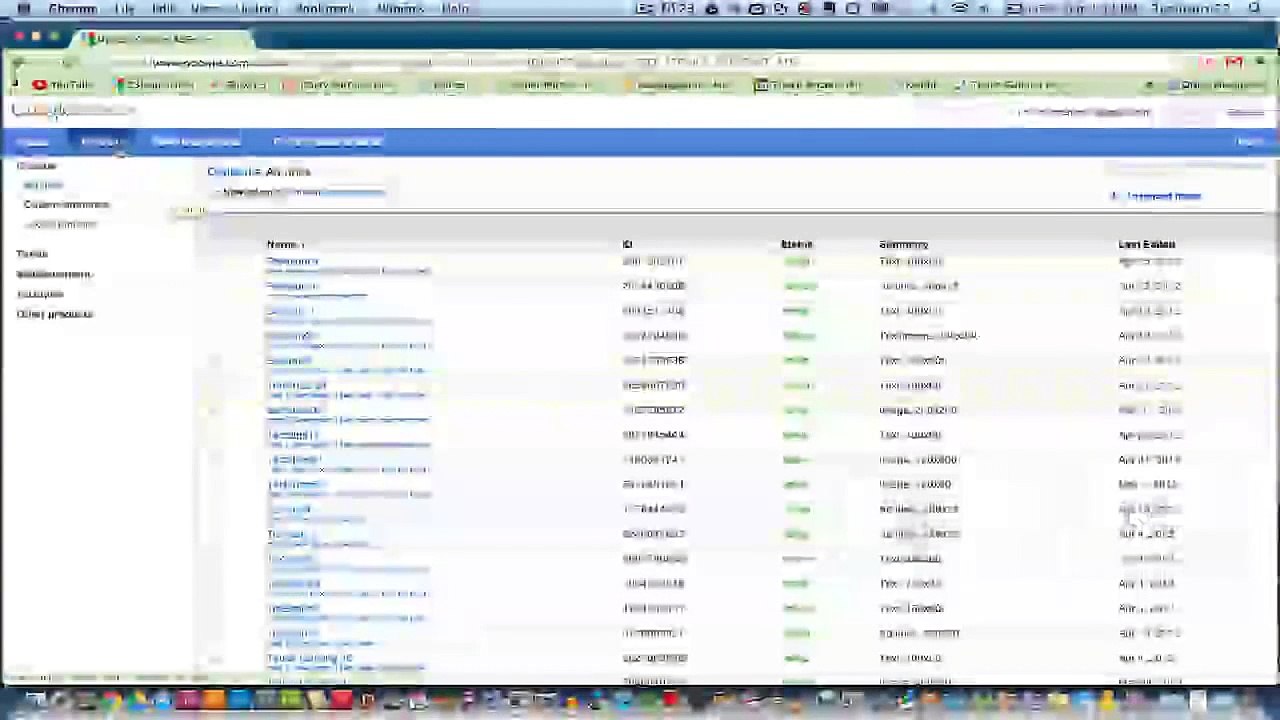Check the Wi-Fi status icon
This screenshot has width=1280, height=720.
click(x=960, y=8)
